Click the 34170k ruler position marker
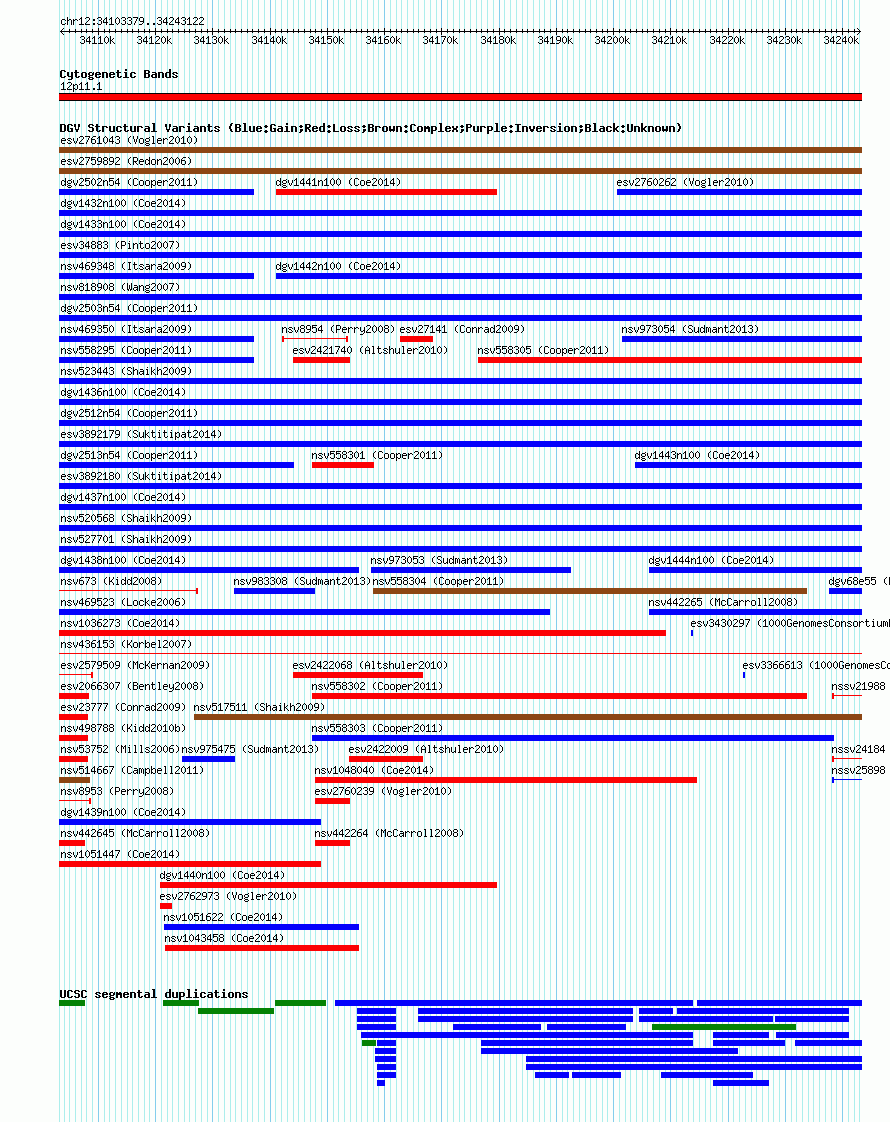890x1122 pixels. tap(440, 40)
